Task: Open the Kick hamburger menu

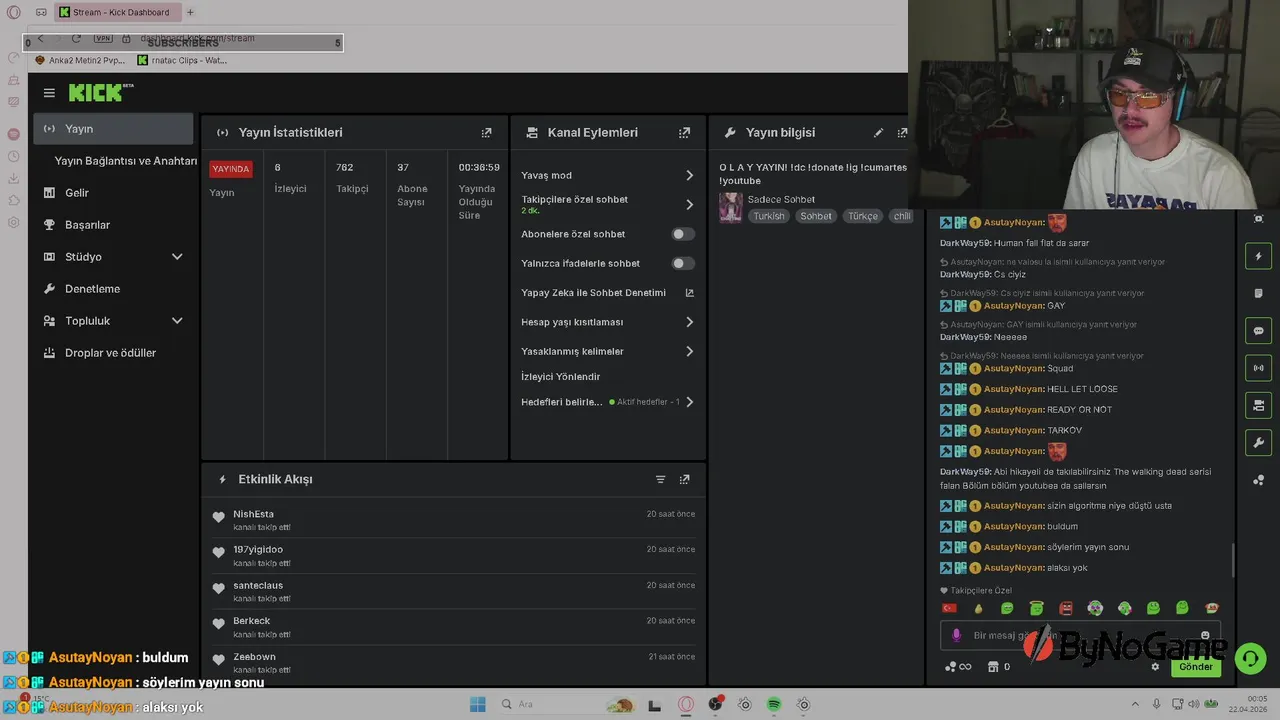Action: (49, 93)
